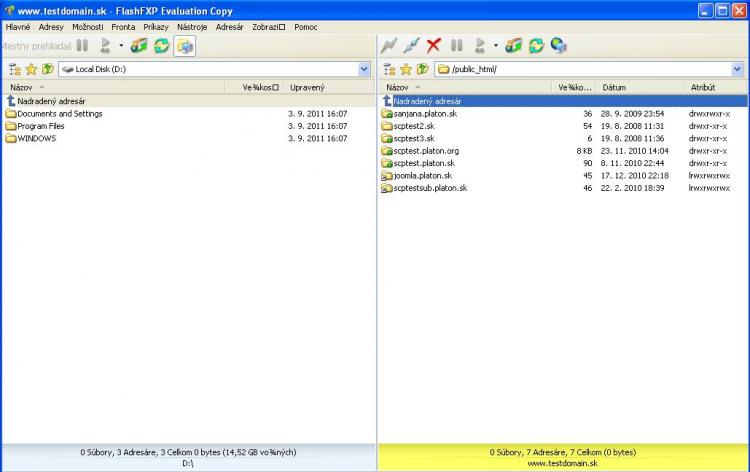Viewport: 750px width, 472px height.
Task: Open the folder tree icon beside /public_html/ path
Action: pyautogui.click(x=389, y=69)
